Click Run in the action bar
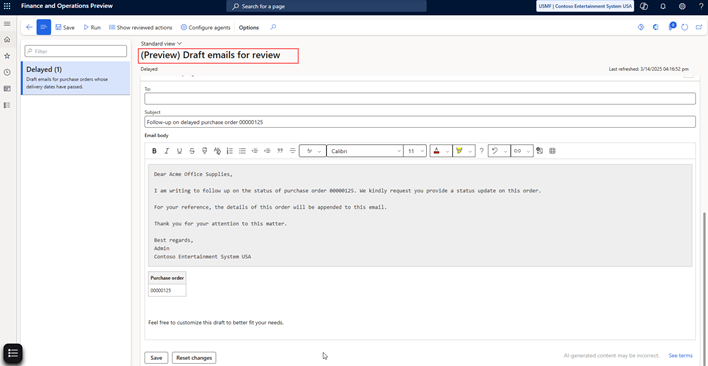The image size is (708, 366). click(x=92, y=28)
